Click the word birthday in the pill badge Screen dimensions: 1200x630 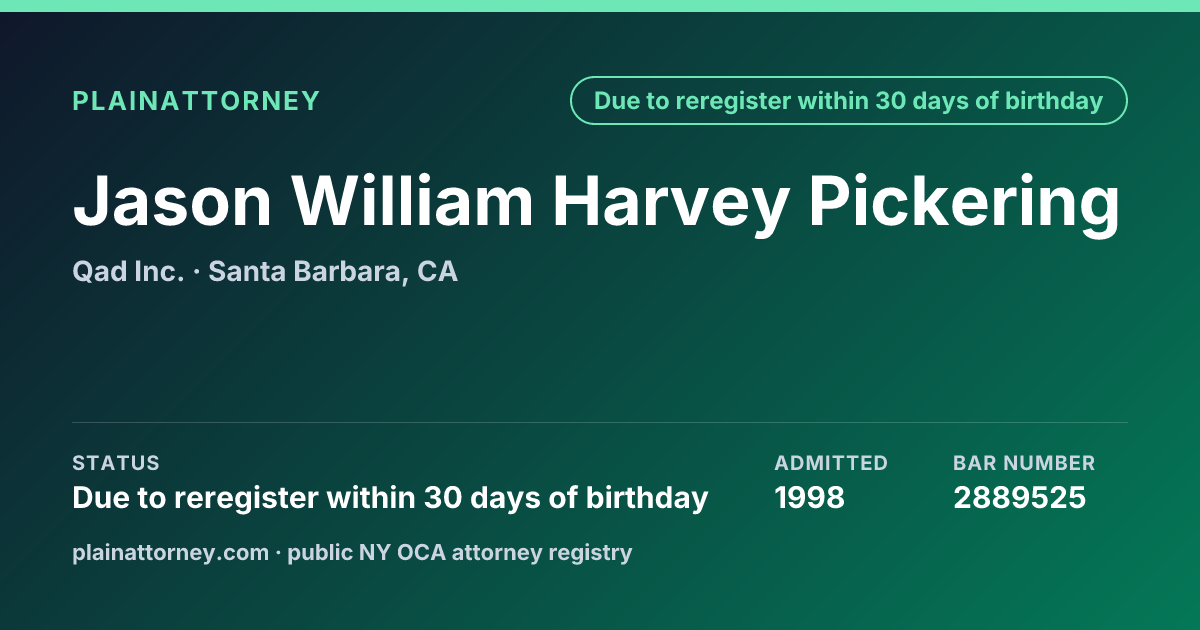click(x=1056, y=101)
